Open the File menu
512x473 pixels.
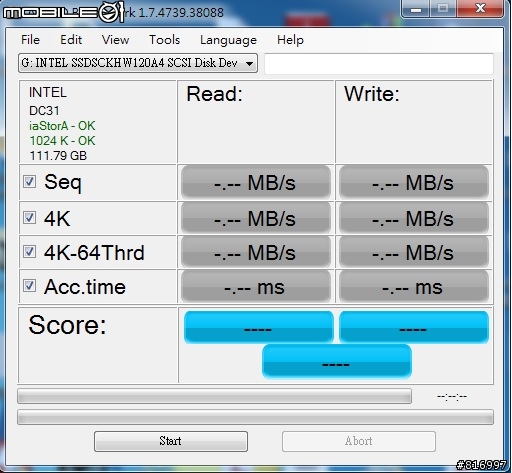[30, 40]
